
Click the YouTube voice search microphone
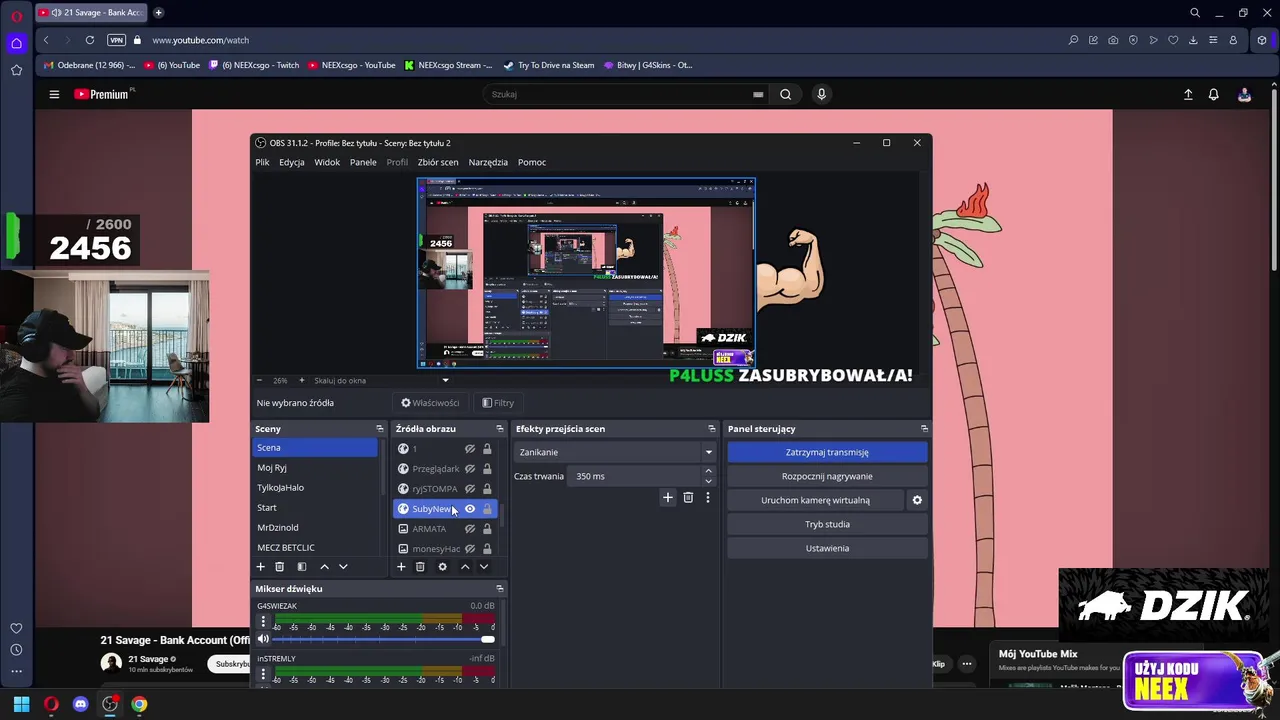821,94
